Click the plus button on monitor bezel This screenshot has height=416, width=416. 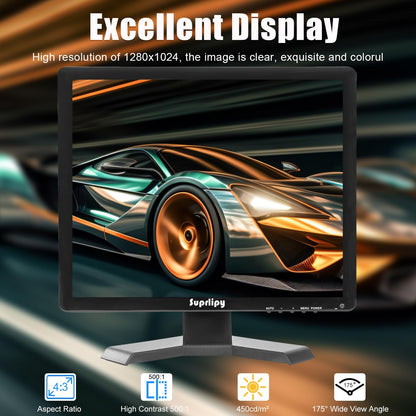point(293,310)
